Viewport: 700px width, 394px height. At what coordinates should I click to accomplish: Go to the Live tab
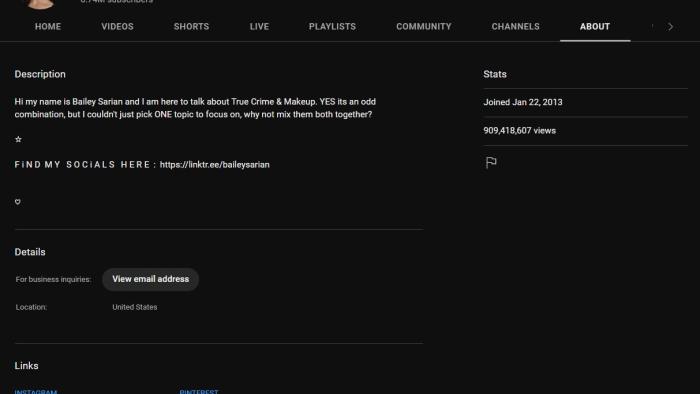click(259, 27)
